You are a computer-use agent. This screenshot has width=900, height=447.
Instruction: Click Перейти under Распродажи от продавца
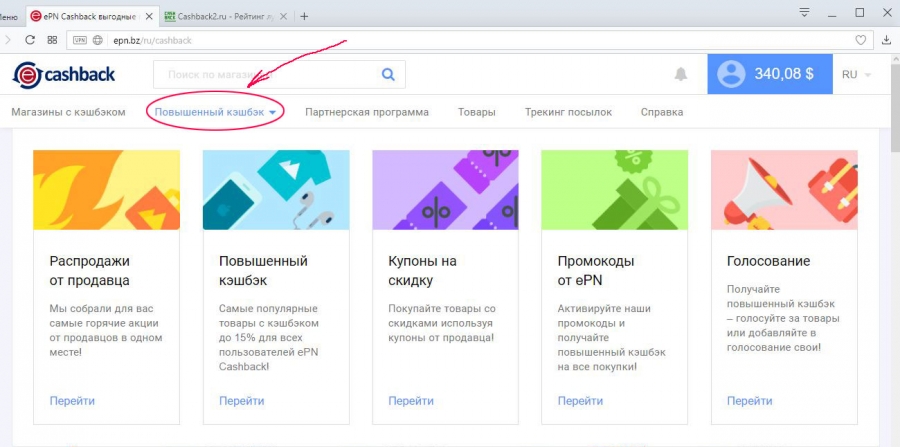(x=72, y=401)
